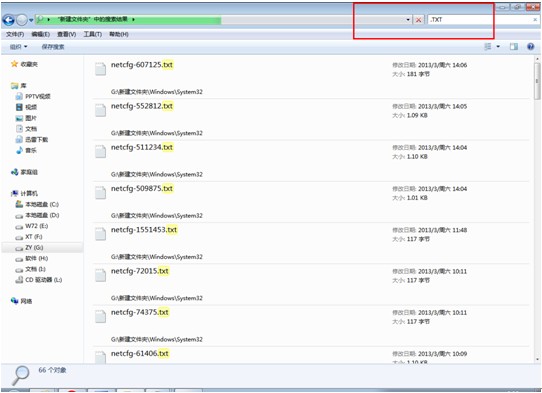This screenshot has width=542, height=393.
Task: Select file netcfg-552812.txt
Action: click(142, 106)
